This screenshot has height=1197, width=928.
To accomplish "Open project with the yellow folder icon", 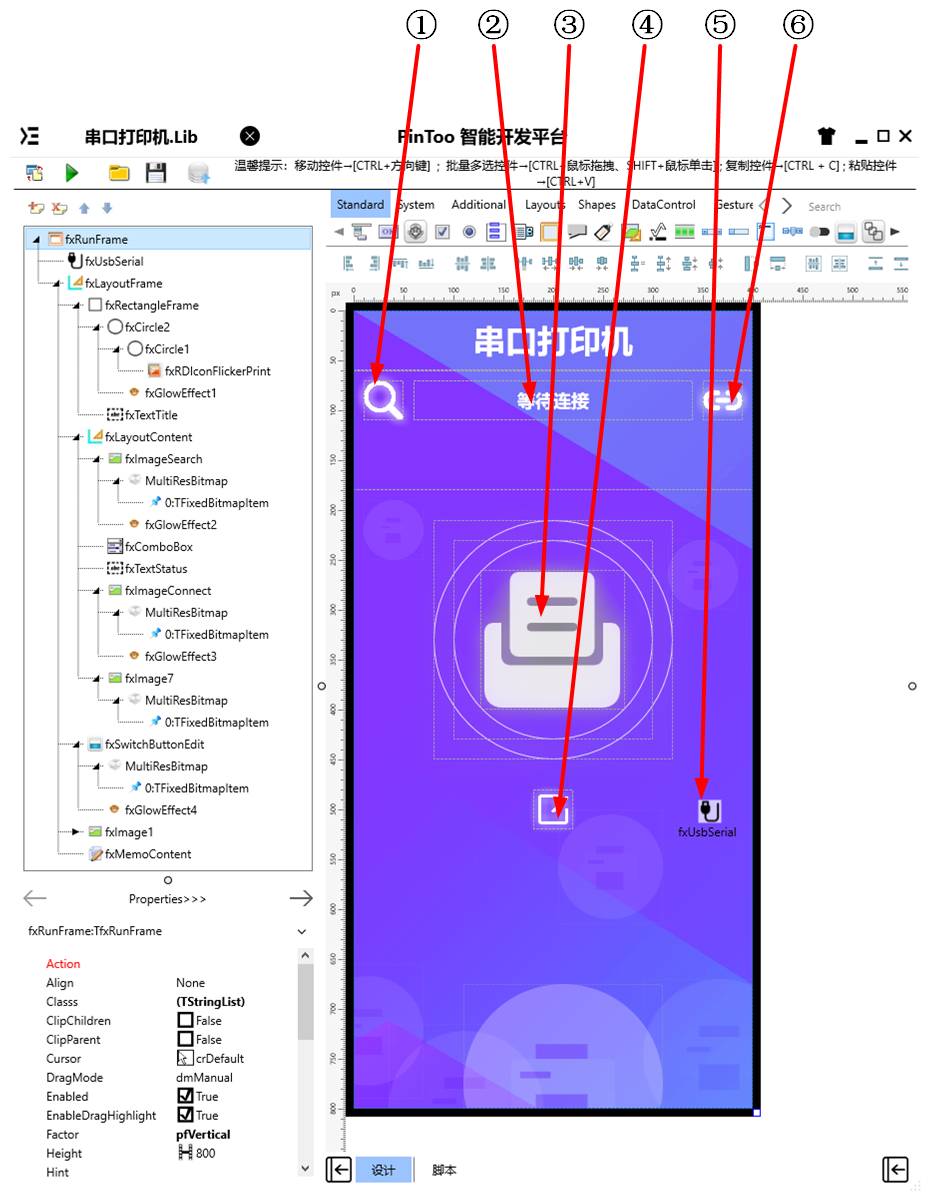I will (118, 173).
